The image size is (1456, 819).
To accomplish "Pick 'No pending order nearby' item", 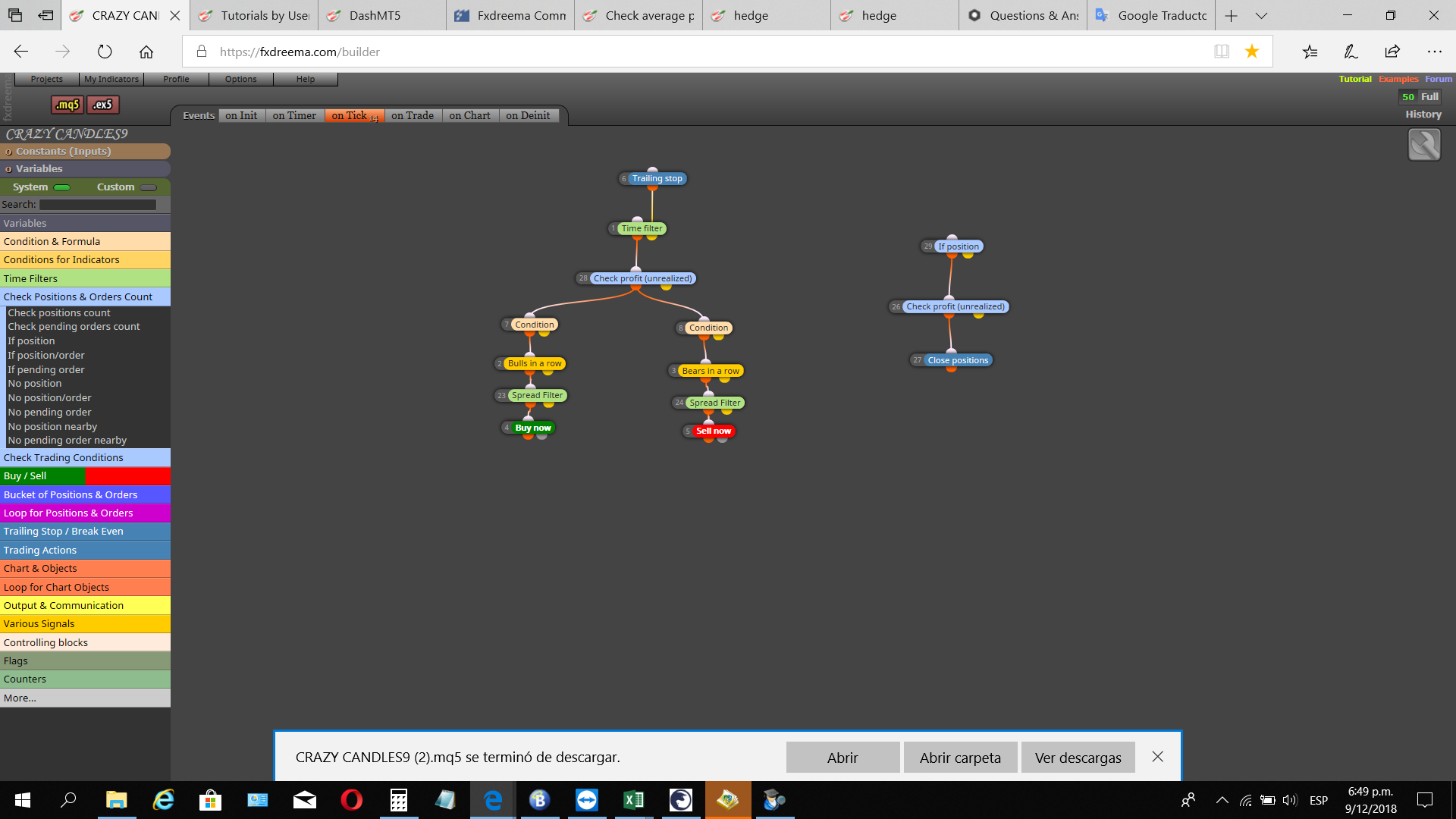I will (x=67, y=440).
